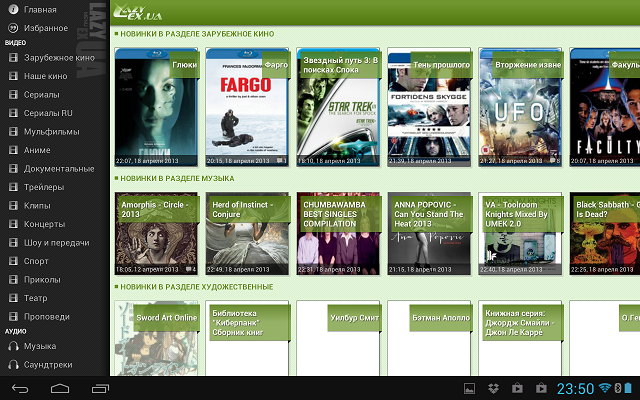The width and height of the screenshot is (640, 400).
Task: Select film icon beside Наше кино
Action: pyautogui.click(x=13, y=76)
